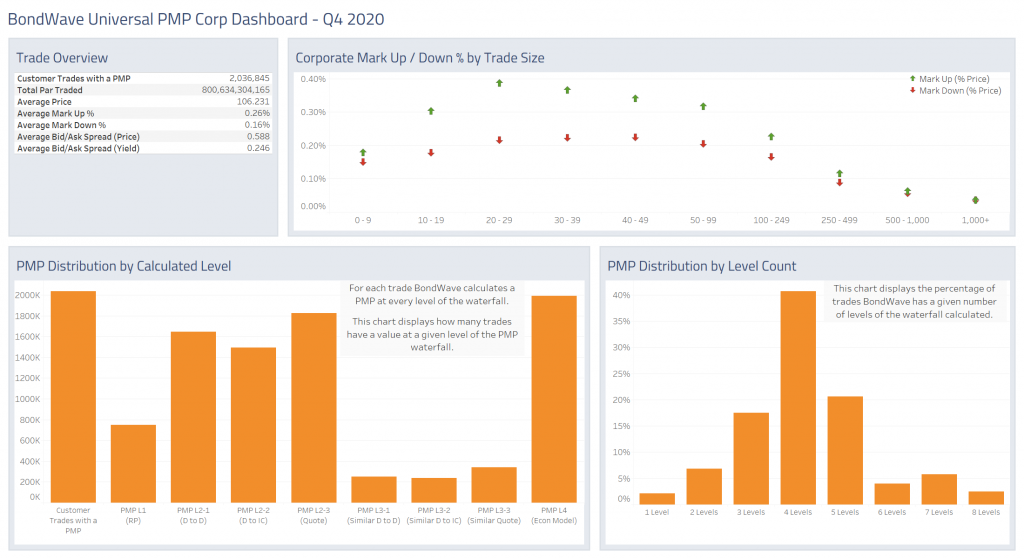This screenshot has height=559, width=1024.
Task: Click 'Corporate Mark Up / Down % by Trade Size' title
Action: pyautogui.click(x=420, y=58)
